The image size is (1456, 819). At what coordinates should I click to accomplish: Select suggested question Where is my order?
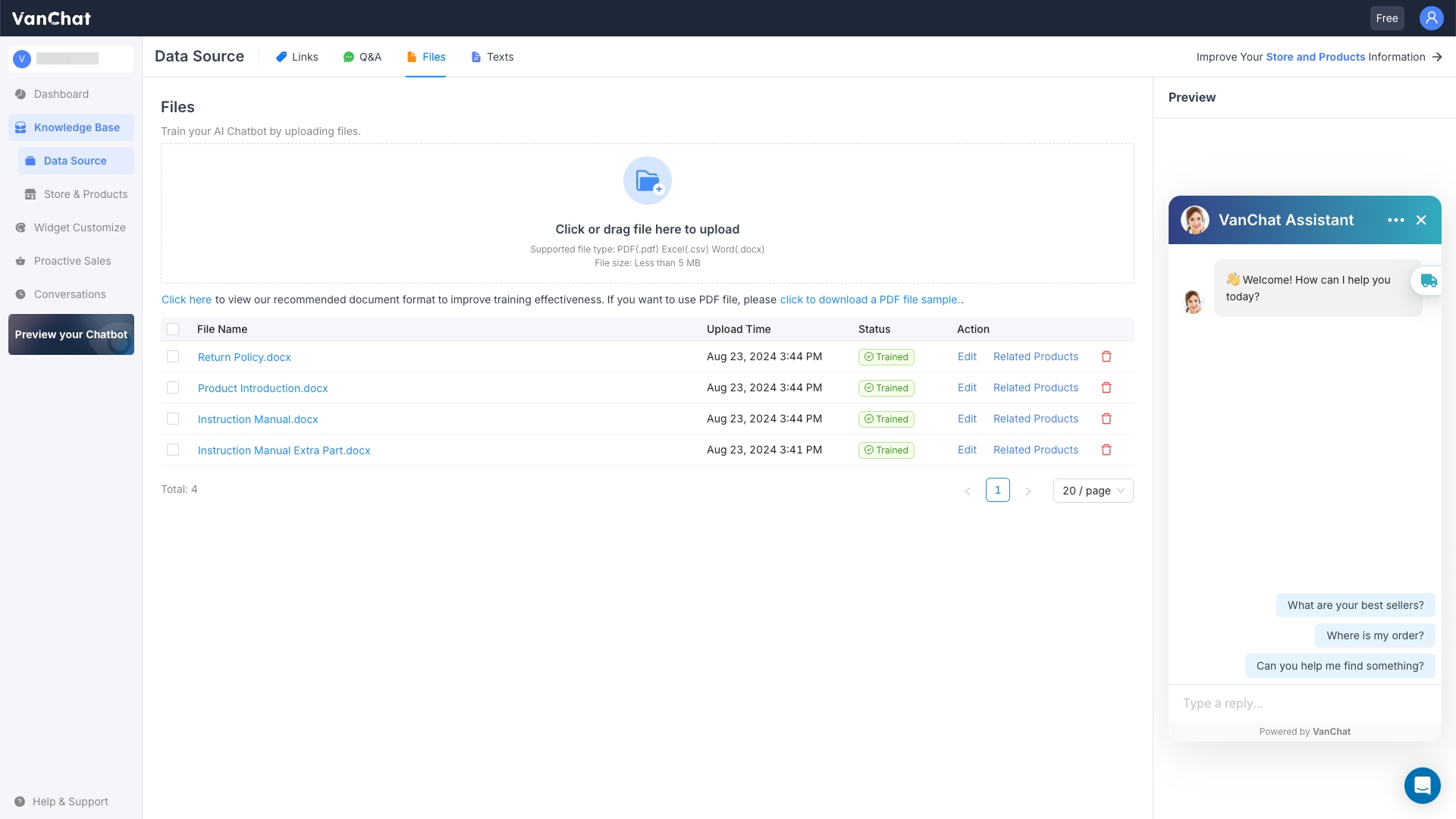[1375, 635]
